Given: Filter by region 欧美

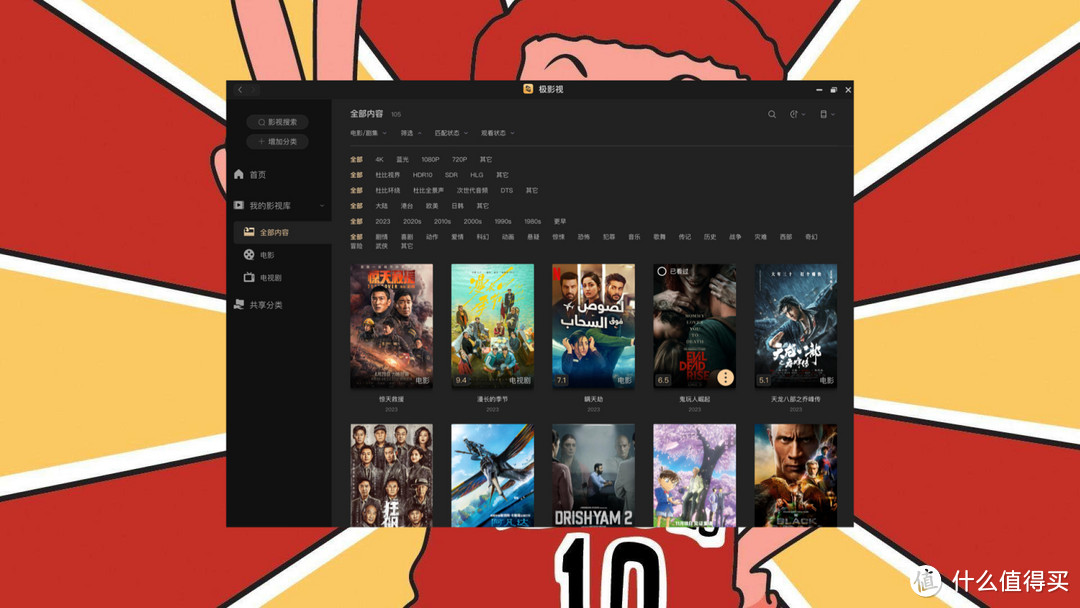Looking at the screenshot, I should point(432,206).
